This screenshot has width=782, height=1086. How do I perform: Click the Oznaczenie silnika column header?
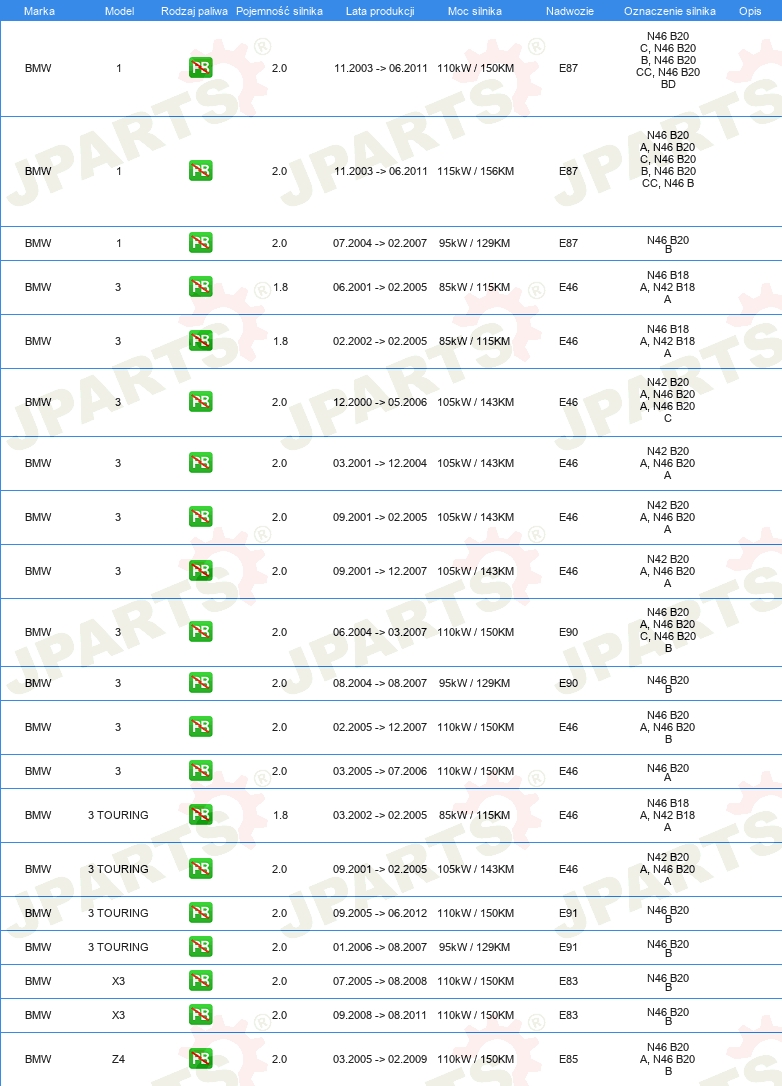pyautogui.click(x=670, y=11)
